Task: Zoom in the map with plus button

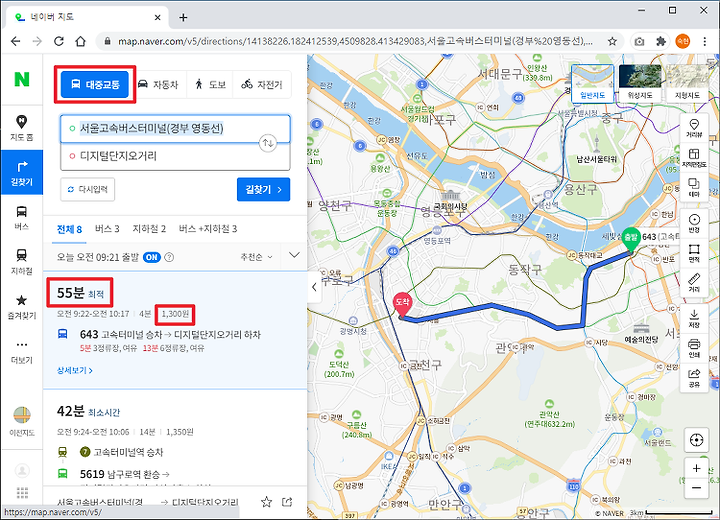Action: tap(696, 468)
